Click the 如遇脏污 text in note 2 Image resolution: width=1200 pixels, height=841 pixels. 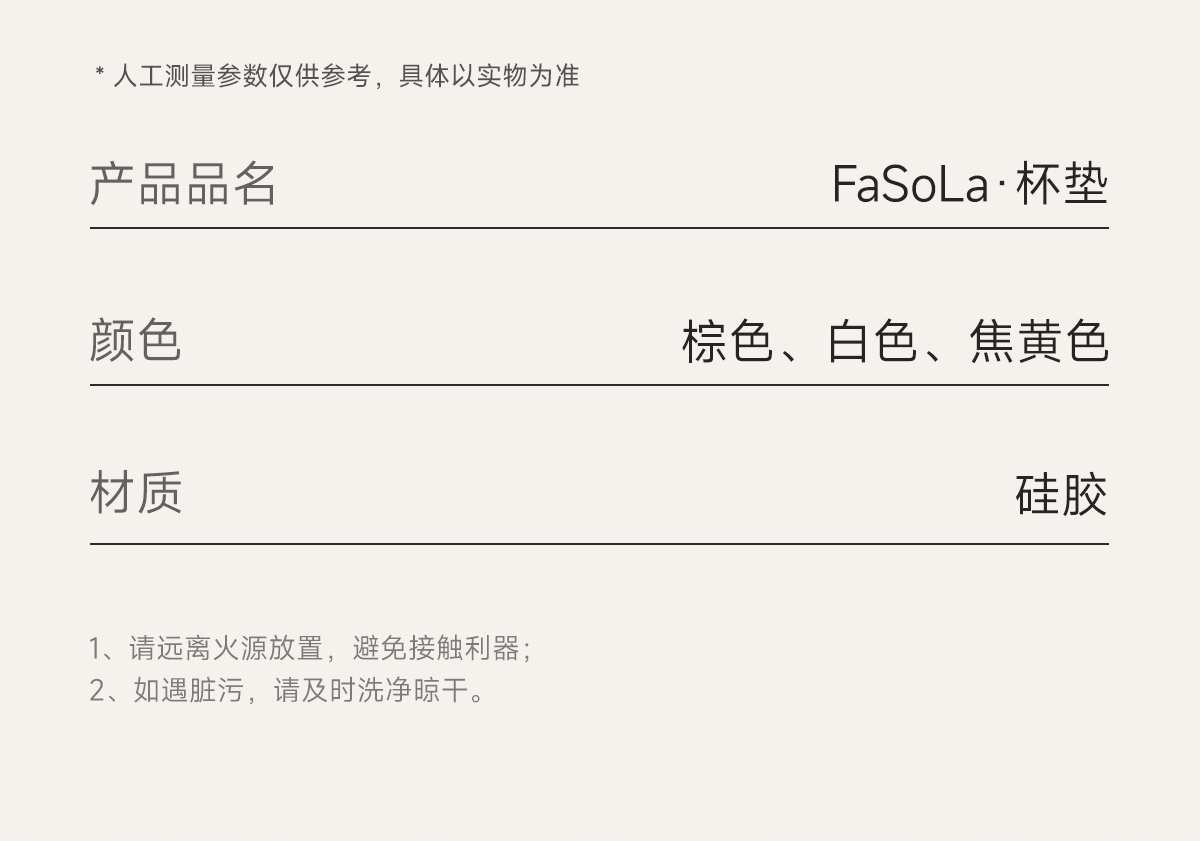pos(188,690)
